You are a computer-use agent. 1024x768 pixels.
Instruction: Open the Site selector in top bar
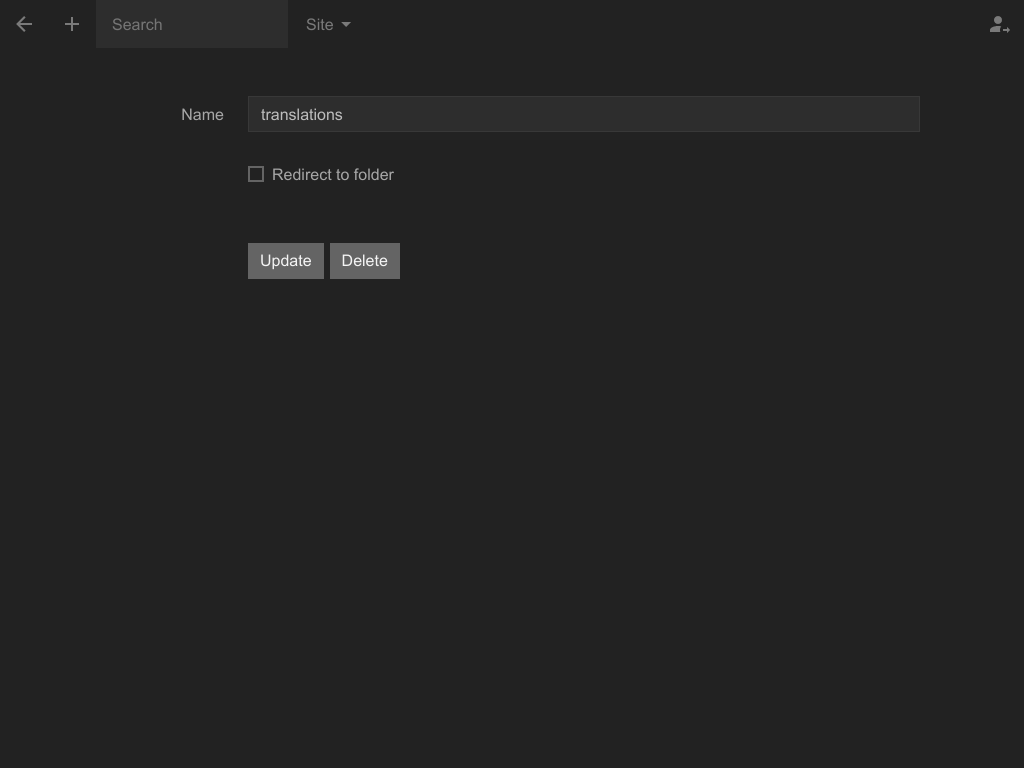coord(328,24)
